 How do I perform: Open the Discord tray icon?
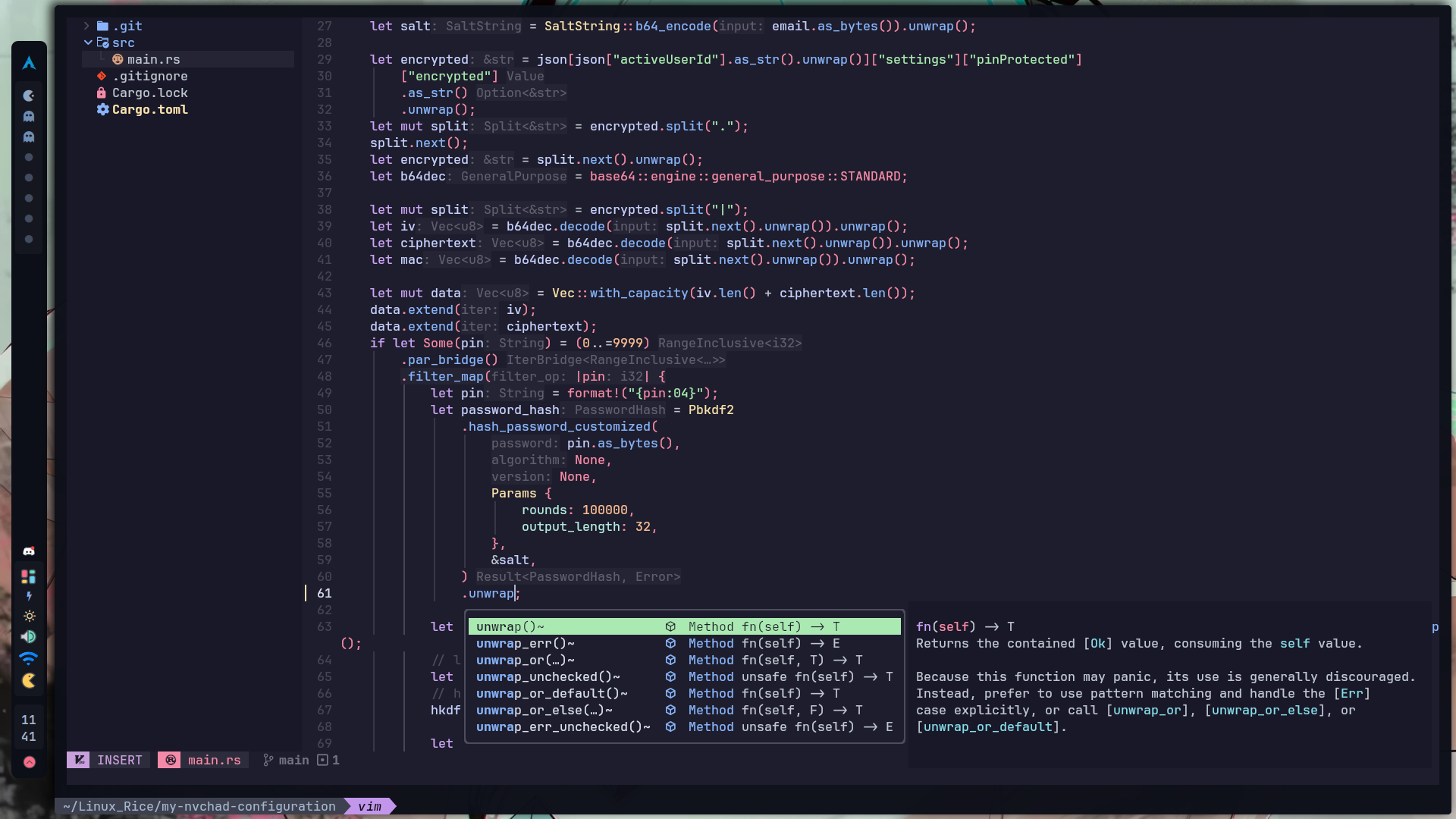(29, 551)
